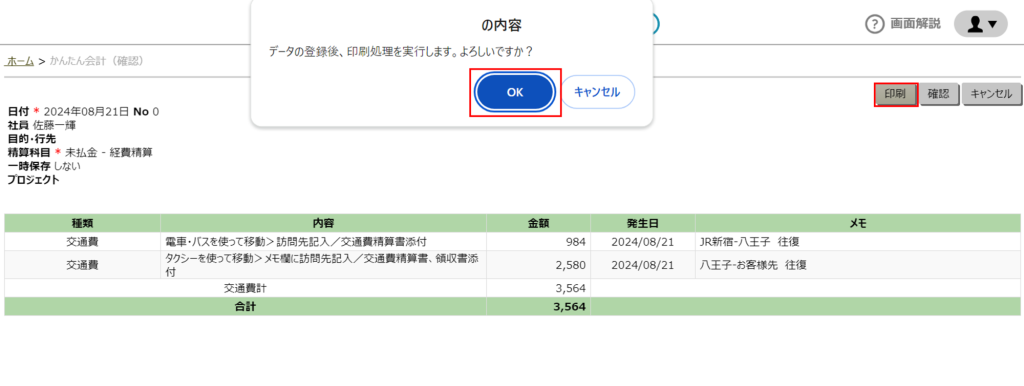Click the かんたん会計（確認） breadcrumb text
This screenshot has height=386, width=1024.
tap(97, 61)
